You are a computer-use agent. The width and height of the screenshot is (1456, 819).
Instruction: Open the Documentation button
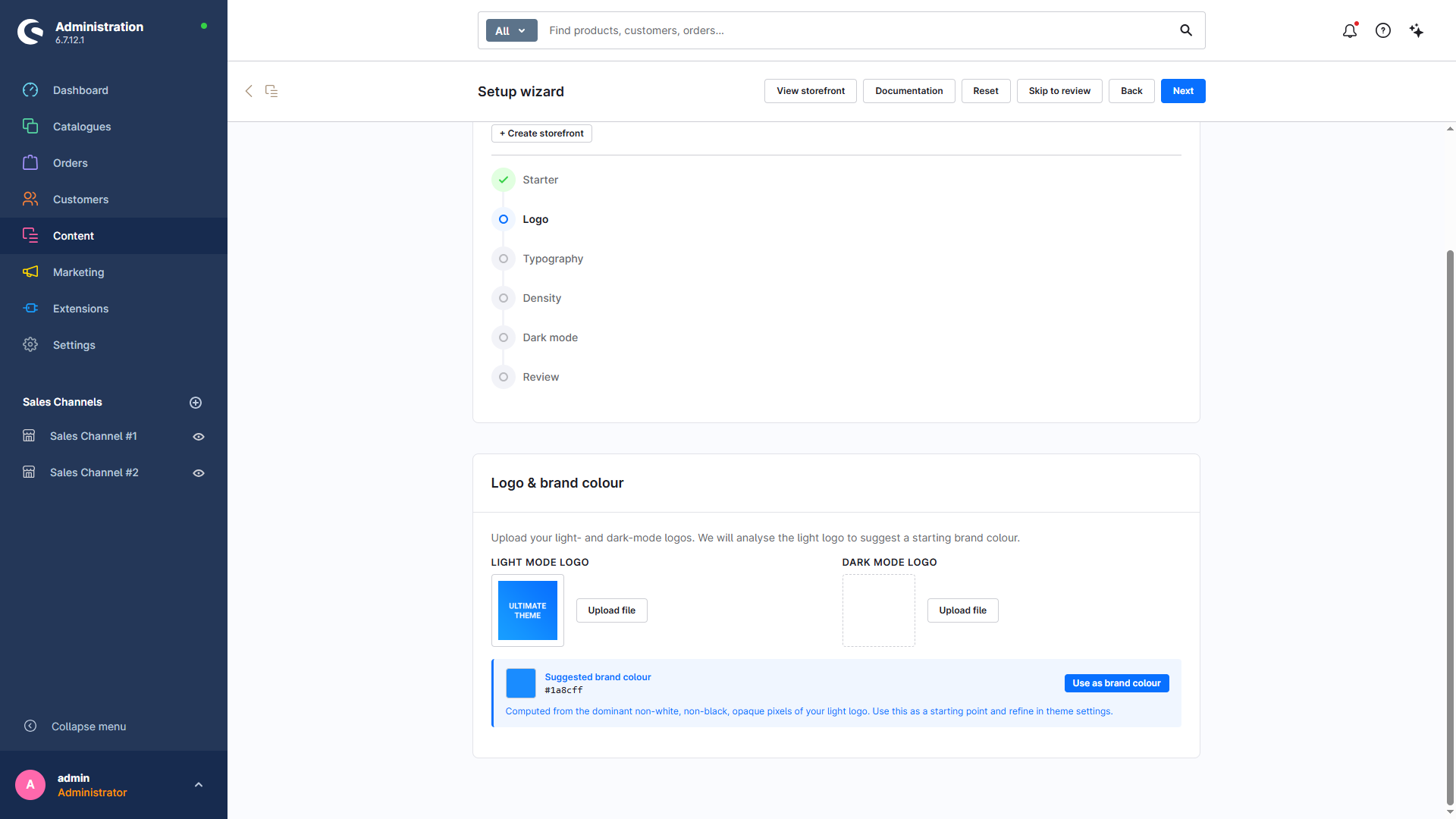point(908,91)
